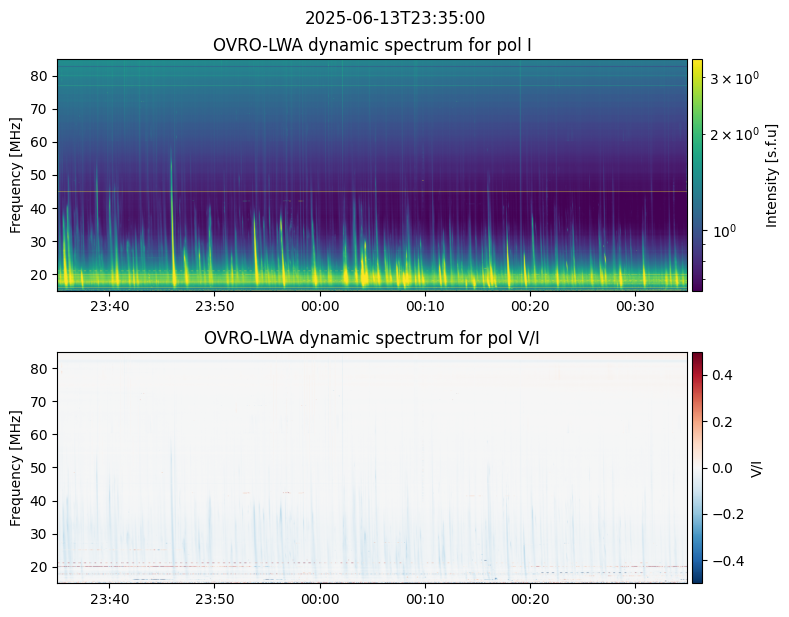The width and height of the screenshot is (789, 617).
Task: Click the horizontal 45 MHz line in pol I plot
Action: 372,191
